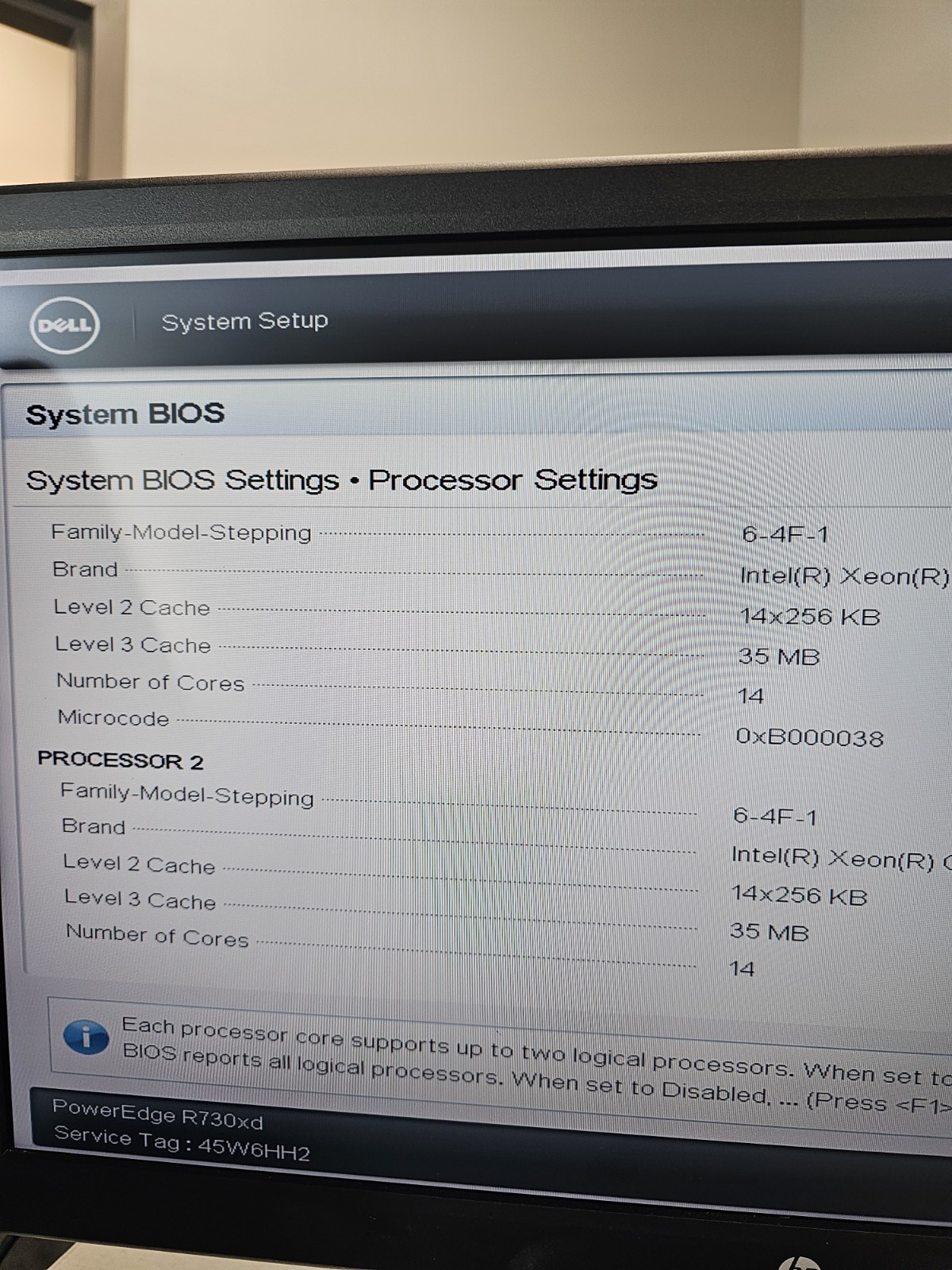The width and height of the screenshot is (952, 1270).
Task: Click the core count 14 under PROCESSOR 2
Action: point(742,968)
